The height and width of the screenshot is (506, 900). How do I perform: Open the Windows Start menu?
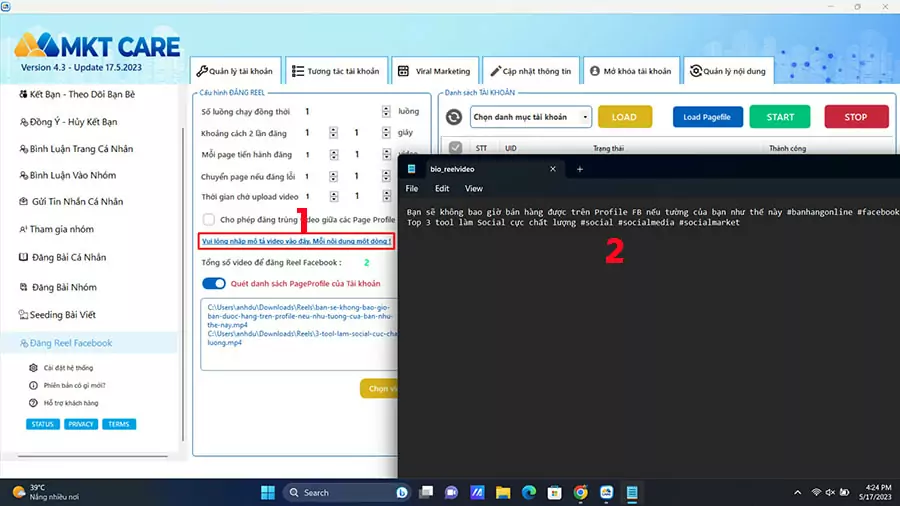[267, 492]
